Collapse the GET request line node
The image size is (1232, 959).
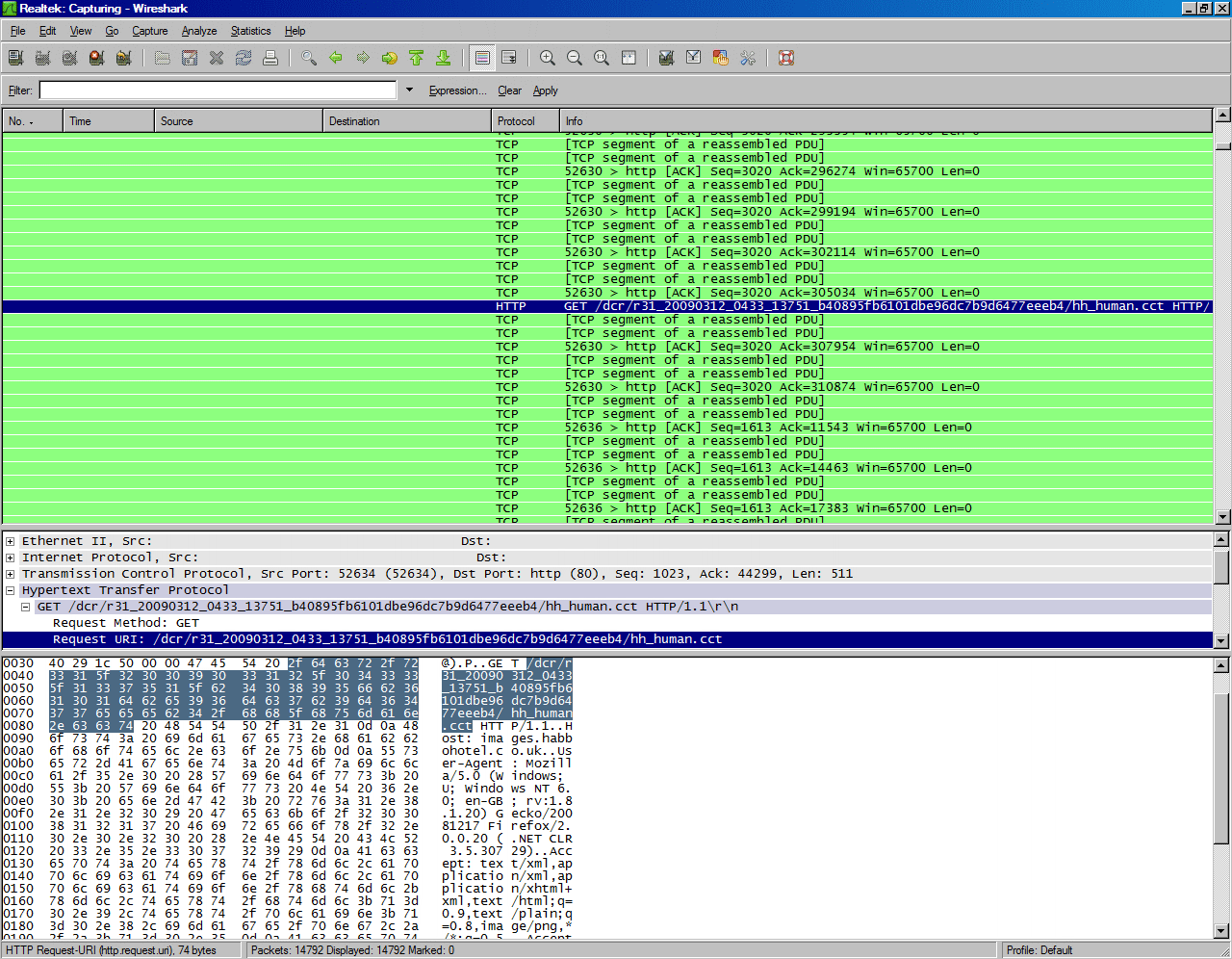pyautogui.click(x=26, y=607)
